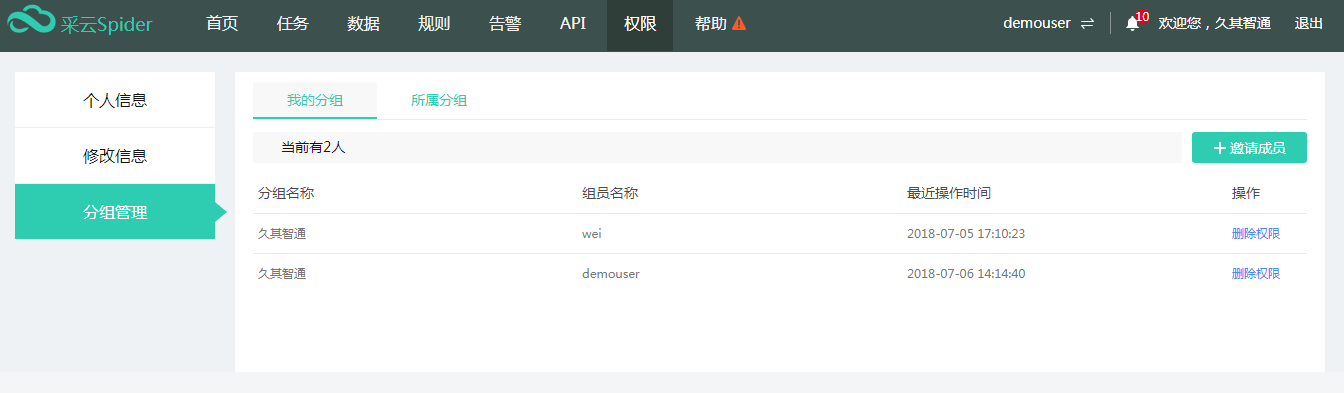Image resolution: width=1344 pixels, height=393 pixels.
Task: Click the 退出 logout link
Action: tap(1309, 23)
